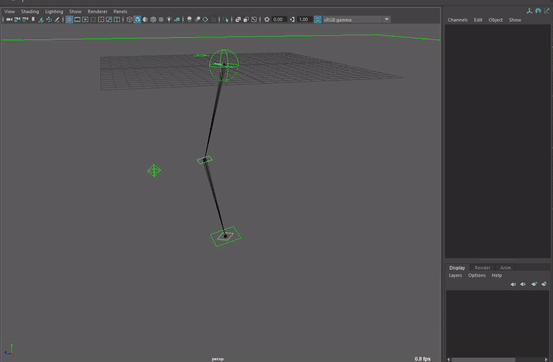Viewport: 553px width, 362px height.
Task: Click the gamma icon beside 1.00 field
Action: coord(292,19)
